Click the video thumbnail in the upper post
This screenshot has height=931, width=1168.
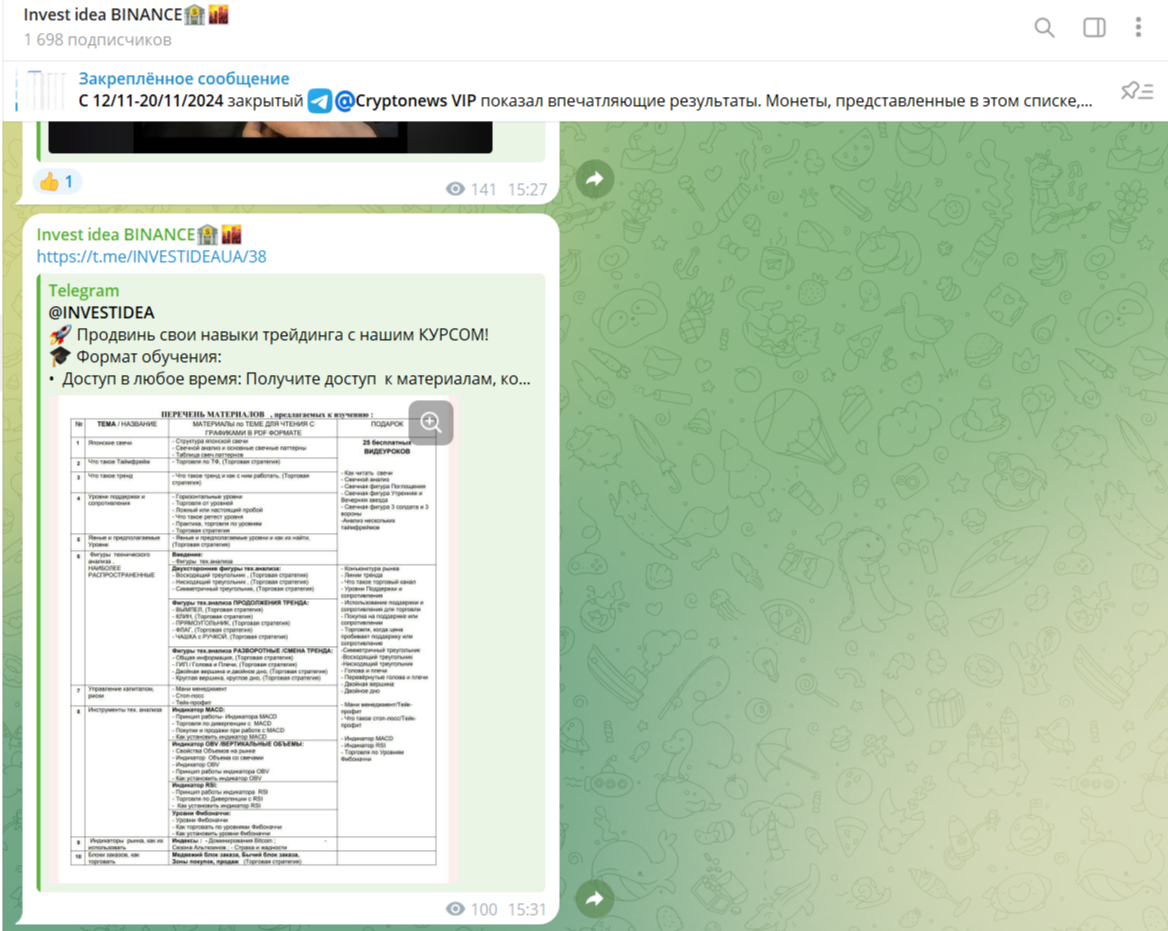[270, 137]
